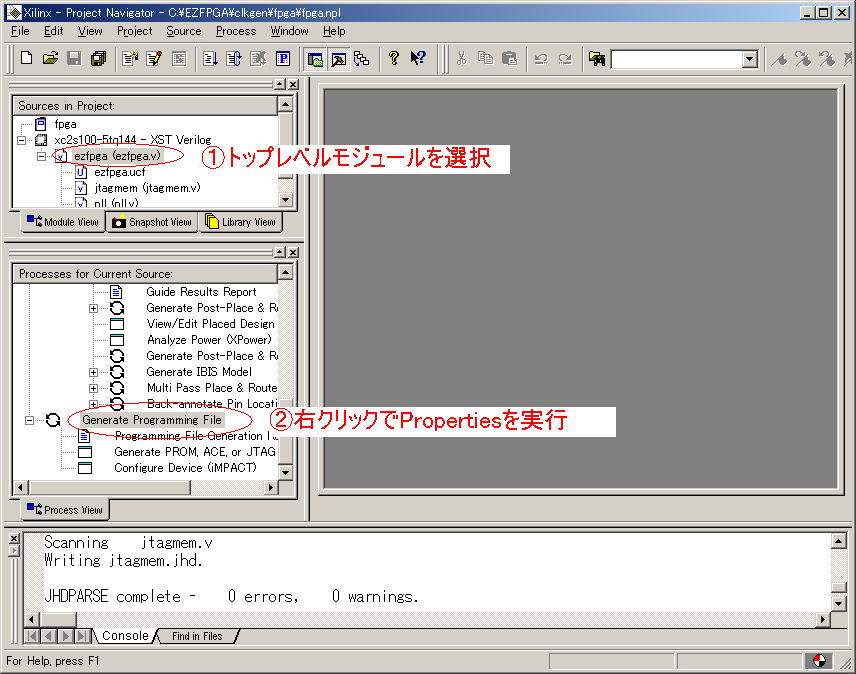This screenshot has width=856, height=674.
Task: Click the report icon beside Guide Results Report
Action: (116, 292)
